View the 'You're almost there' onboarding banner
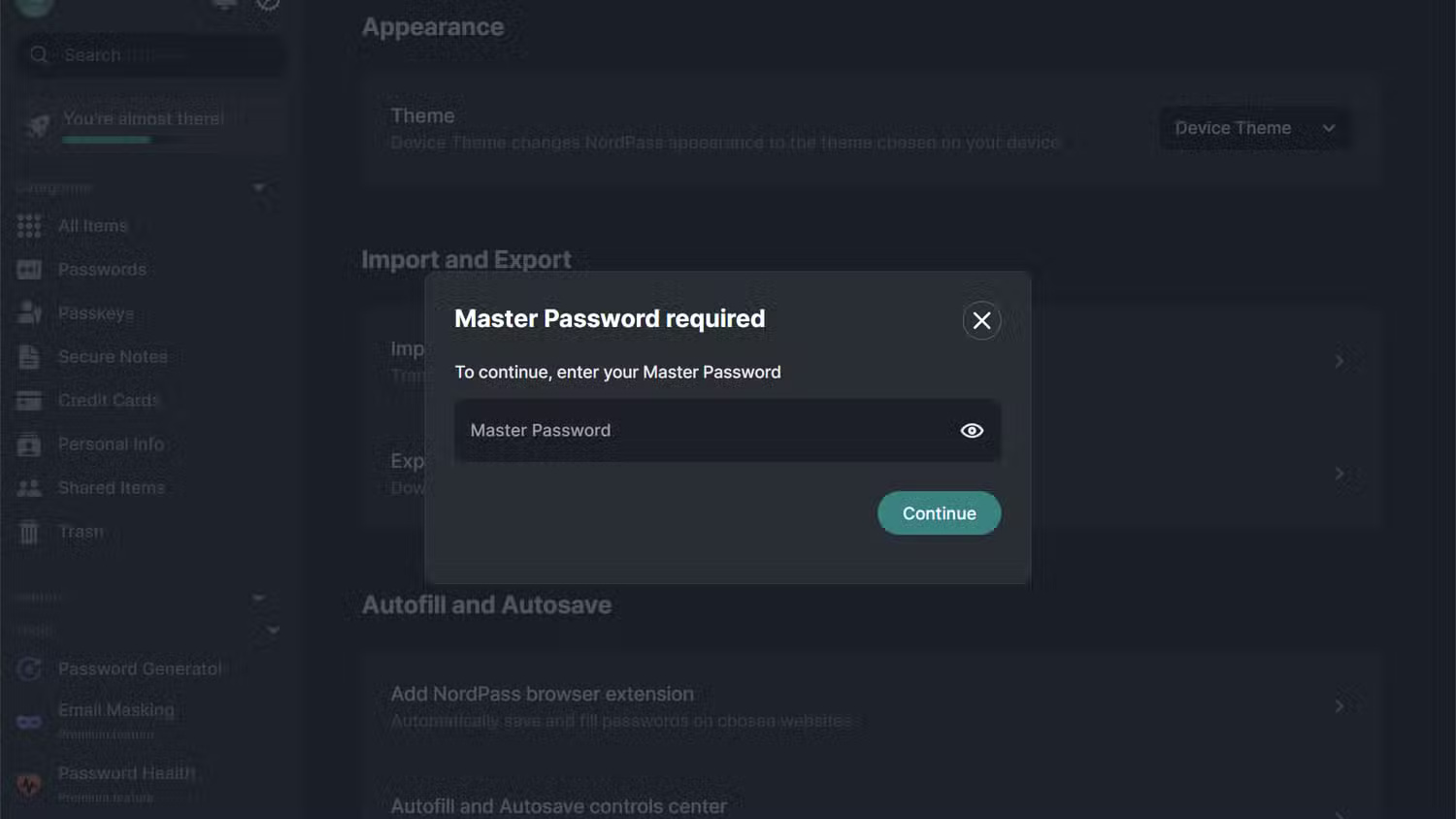Screen dimensions: 1456x819 point(143,117)
